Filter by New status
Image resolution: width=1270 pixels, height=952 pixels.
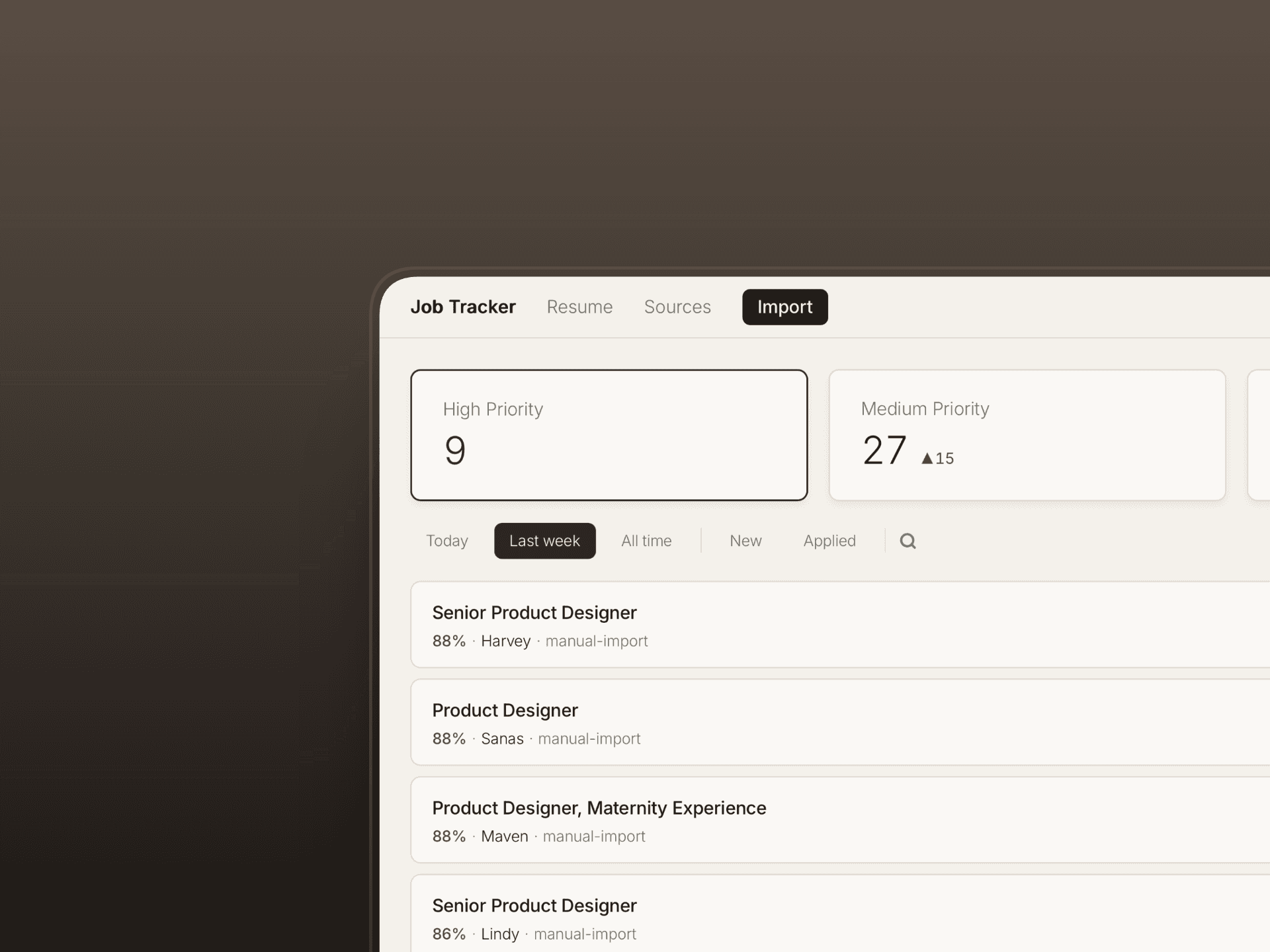pyautogui.click(x=745, y=541)
